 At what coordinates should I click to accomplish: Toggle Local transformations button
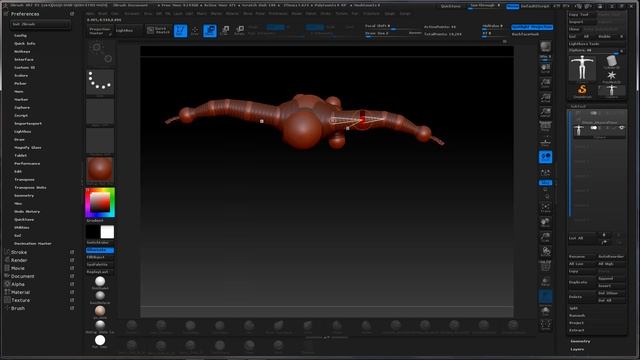545,157
